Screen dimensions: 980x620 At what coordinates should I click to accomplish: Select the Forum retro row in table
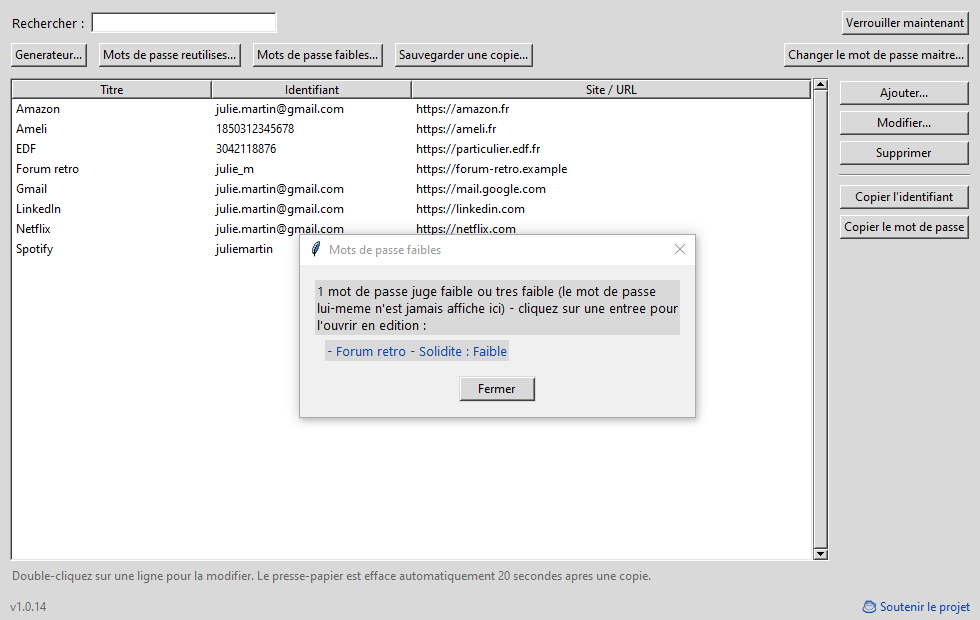pyautogui.click(x=411, y=169)
